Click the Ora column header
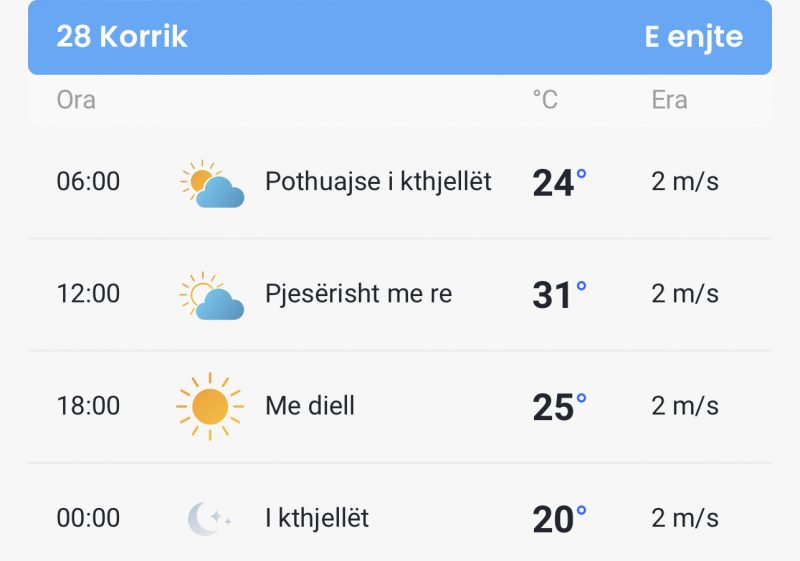The height and width of the screenshot is (561, 800). point(76,99)
